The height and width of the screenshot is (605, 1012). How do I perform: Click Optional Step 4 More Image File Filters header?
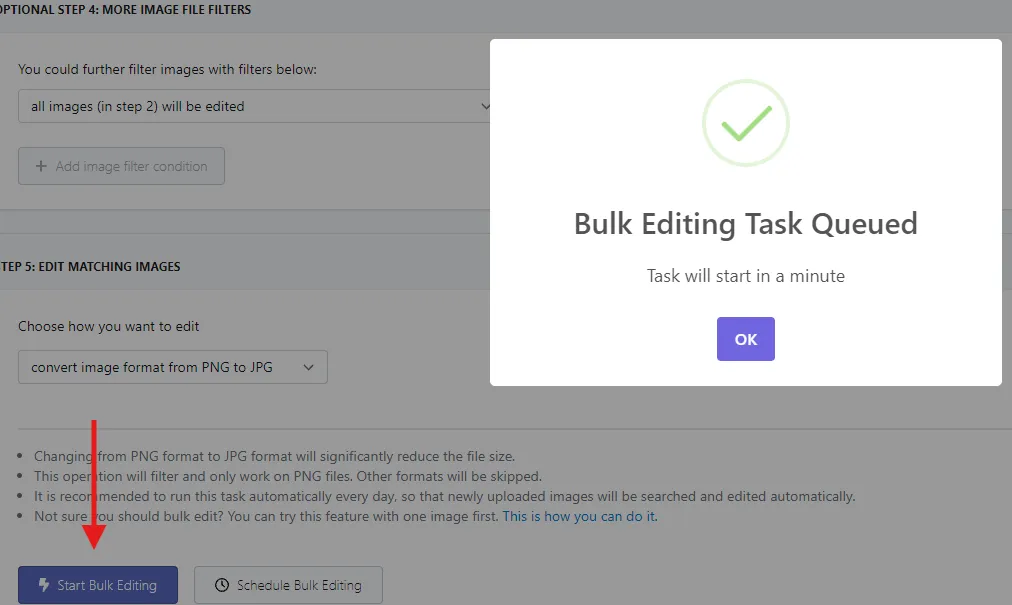coord(125,10)
